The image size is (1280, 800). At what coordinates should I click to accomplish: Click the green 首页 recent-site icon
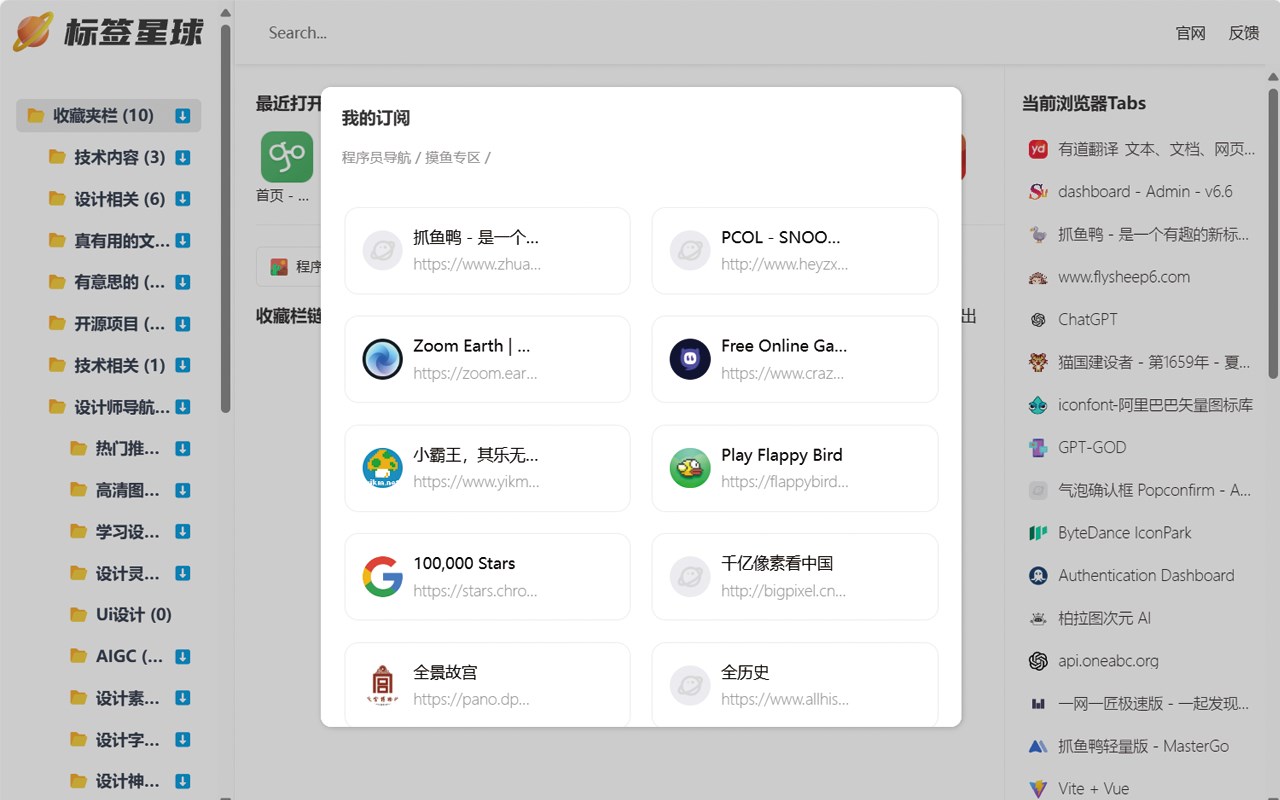click(x=287, y=157)
